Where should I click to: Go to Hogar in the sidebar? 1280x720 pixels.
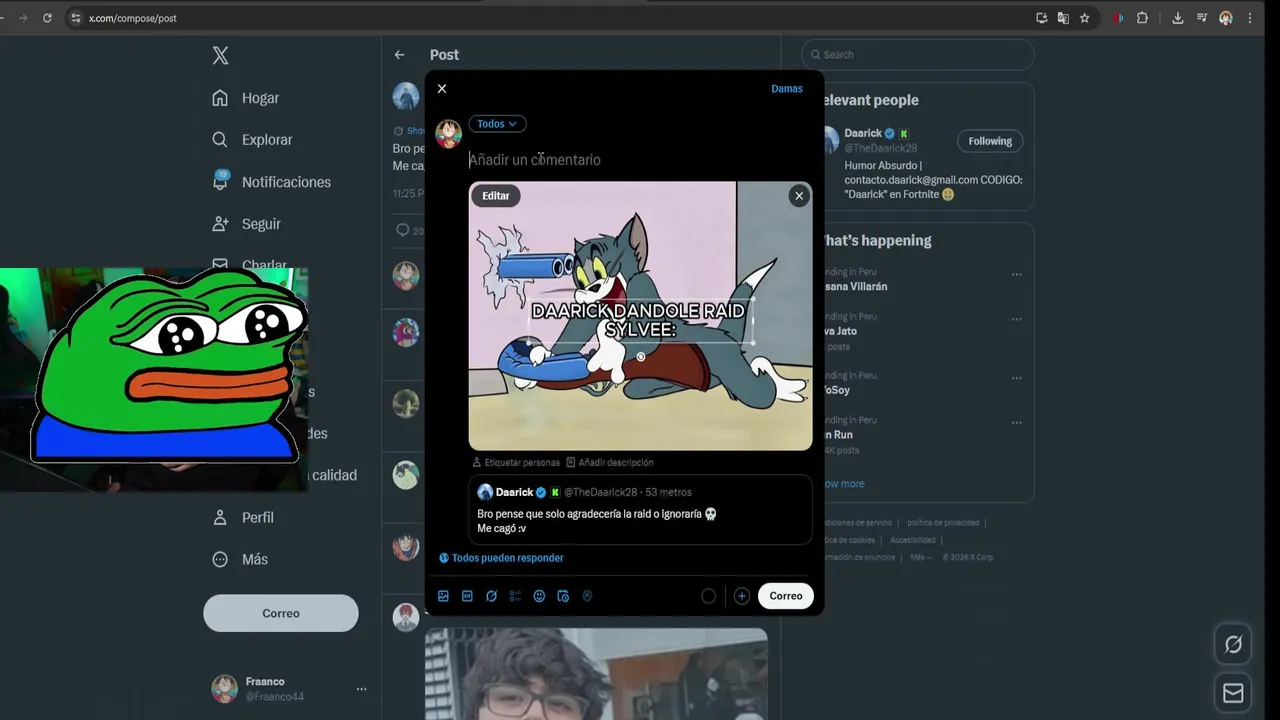tap(245, 98)
